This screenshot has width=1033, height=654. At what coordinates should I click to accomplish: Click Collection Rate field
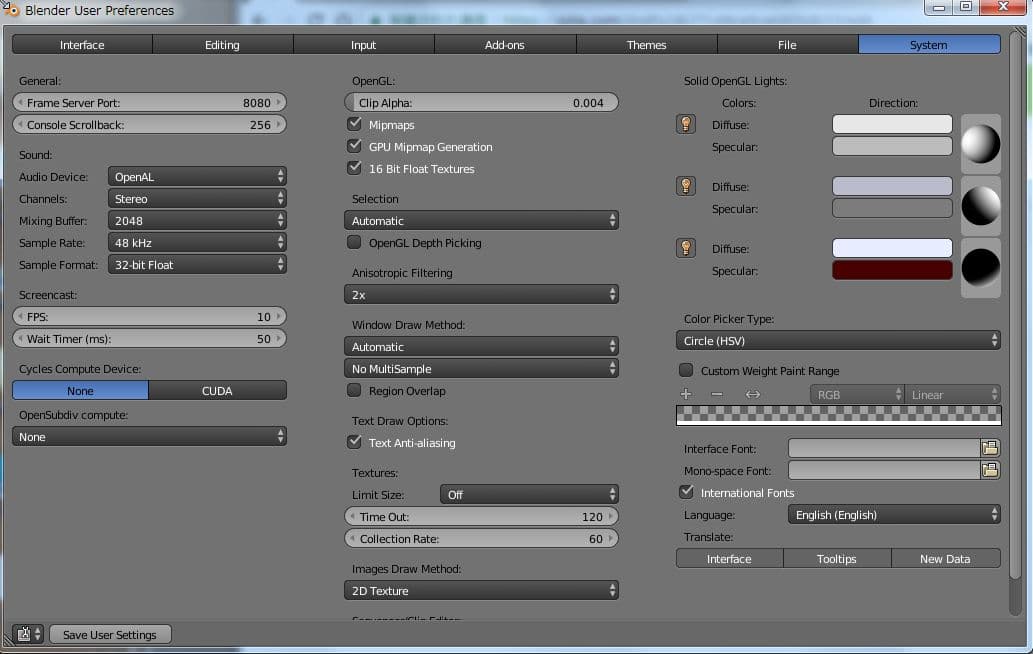(x=481, y=539)
